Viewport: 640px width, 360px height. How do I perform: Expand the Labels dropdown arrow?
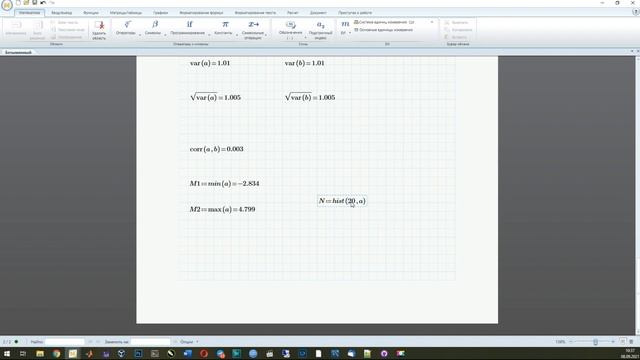click(x=305, y=38)
